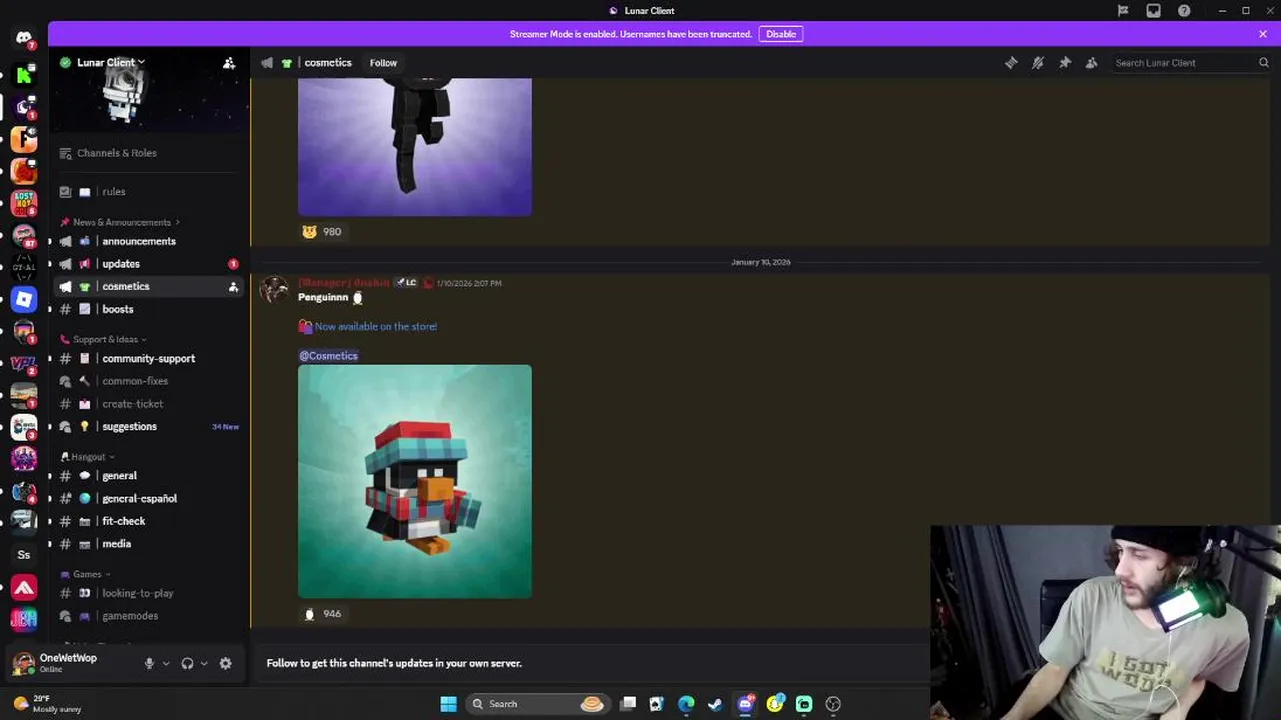Open microphone input options arrow
Viewport: 1281px width, 720px height.
coord(166,663)
